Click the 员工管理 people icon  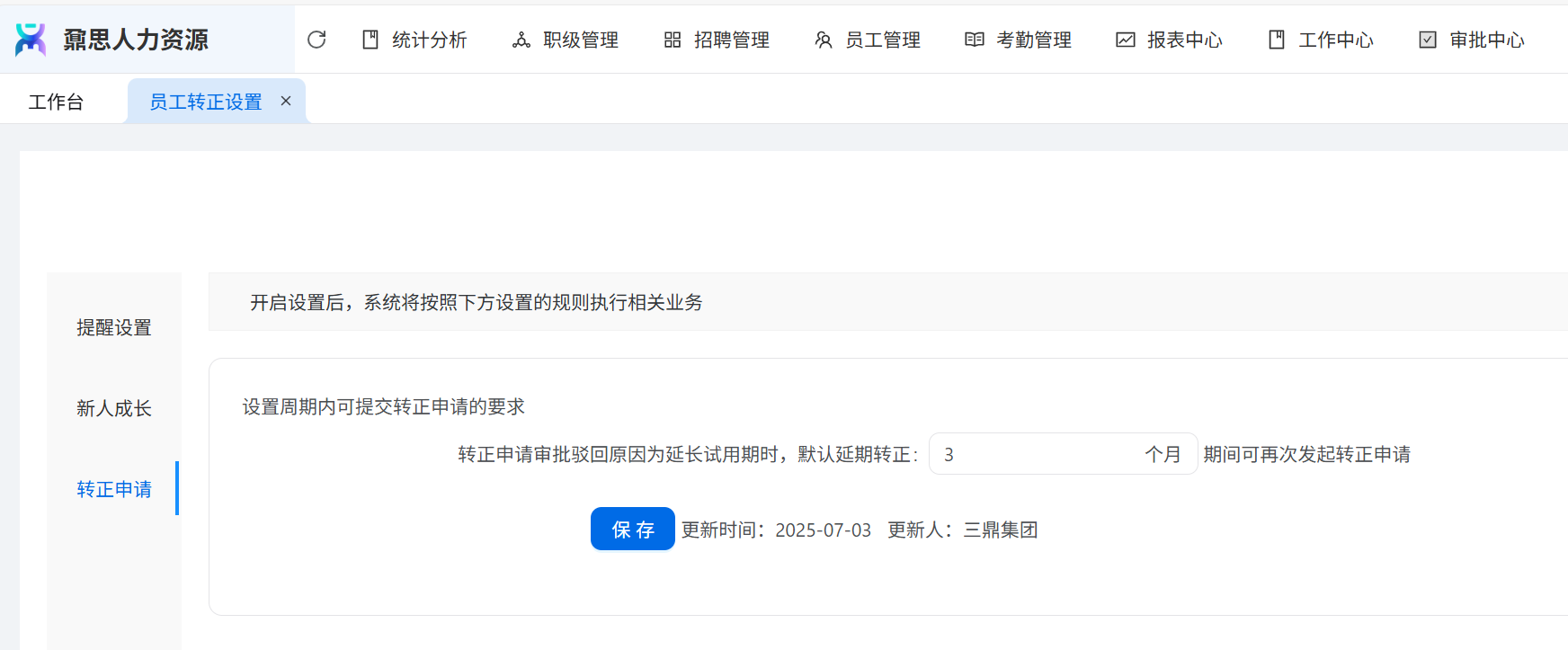click(824, 40)
